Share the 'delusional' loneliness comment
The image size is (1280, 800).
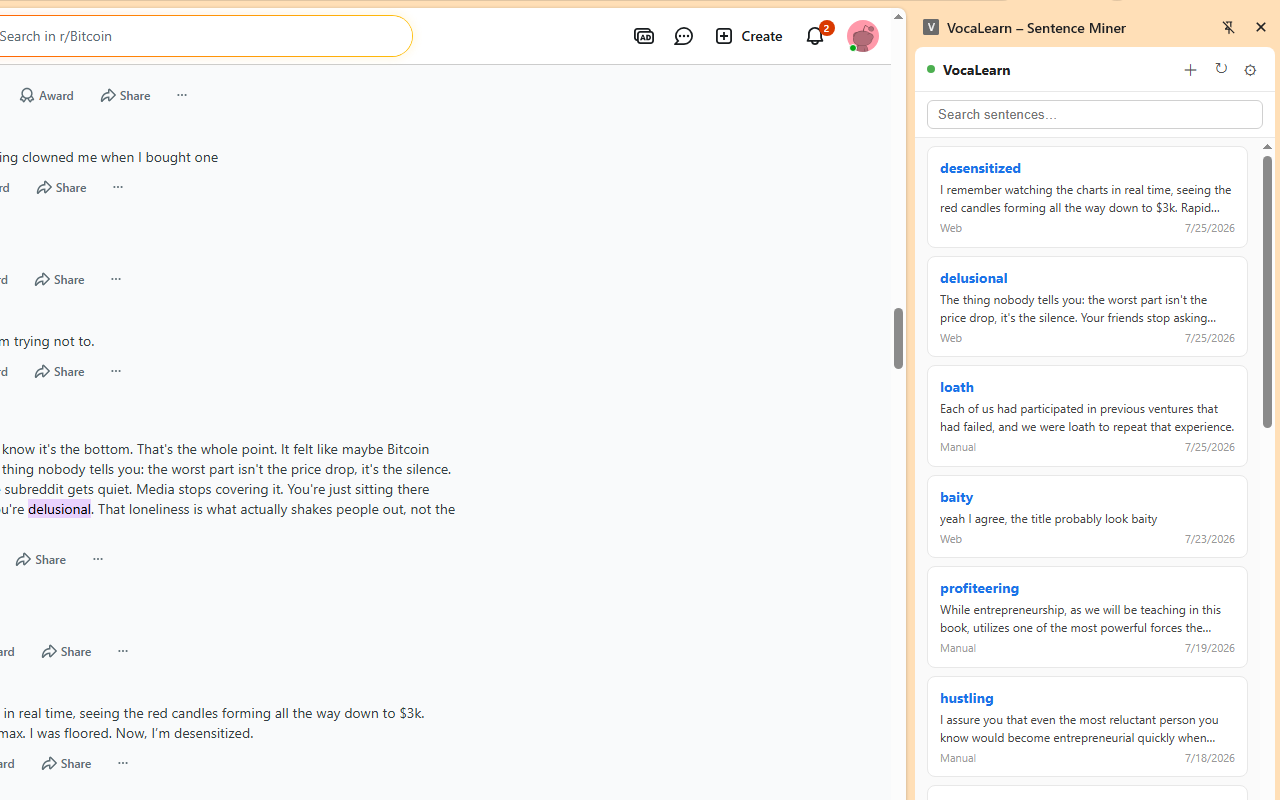(x=42, y=559)
